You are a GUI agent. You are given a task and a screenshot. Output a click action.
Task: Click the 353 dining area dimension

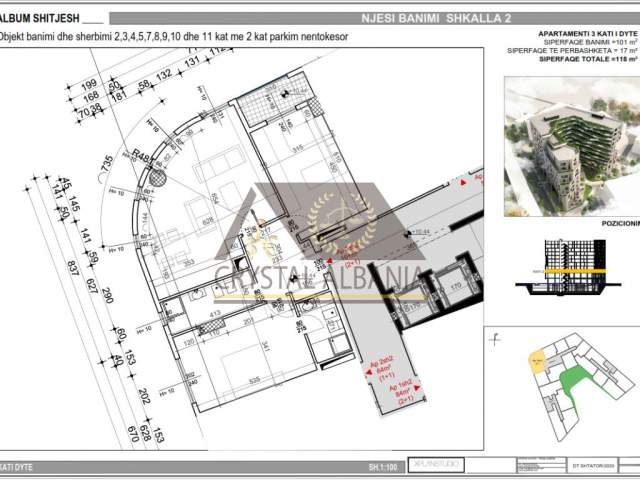189,264
